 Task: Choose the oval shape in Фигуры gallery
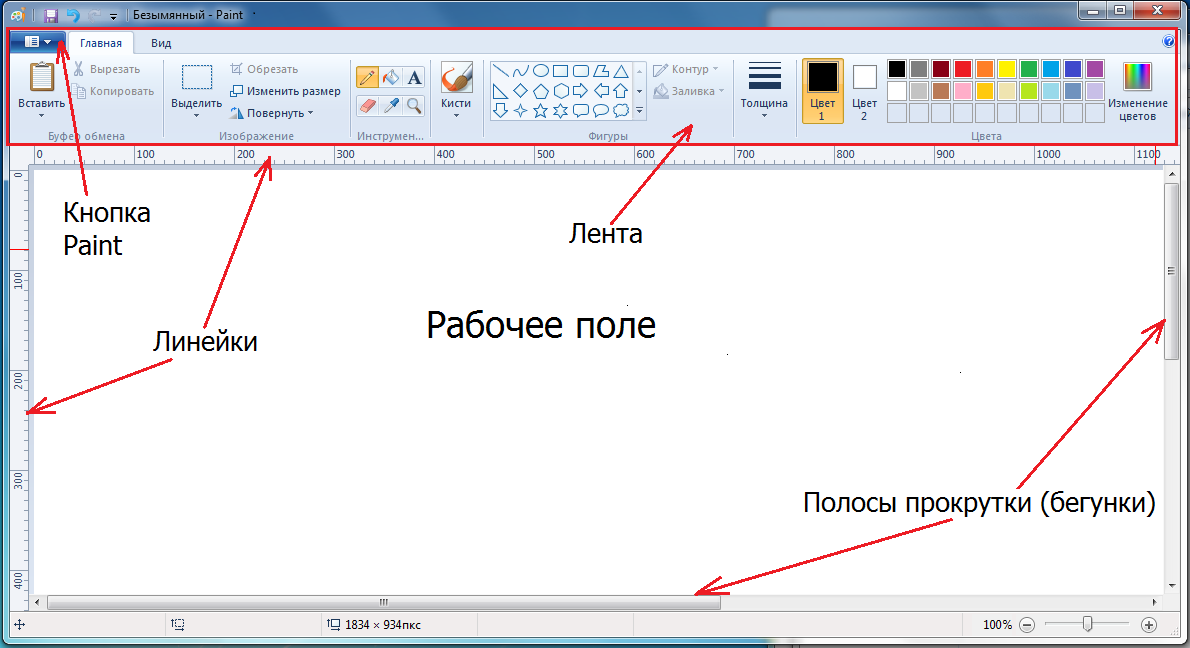tap(540, 71)
